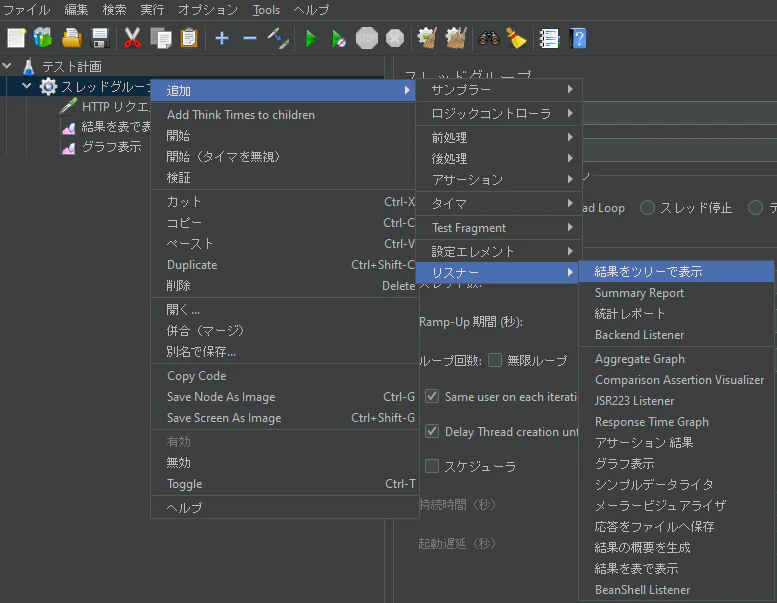Image resolution: width=777 pixels, height=603 pixels.
Task: Click the New test plan icon
Action: coord(16,38)
